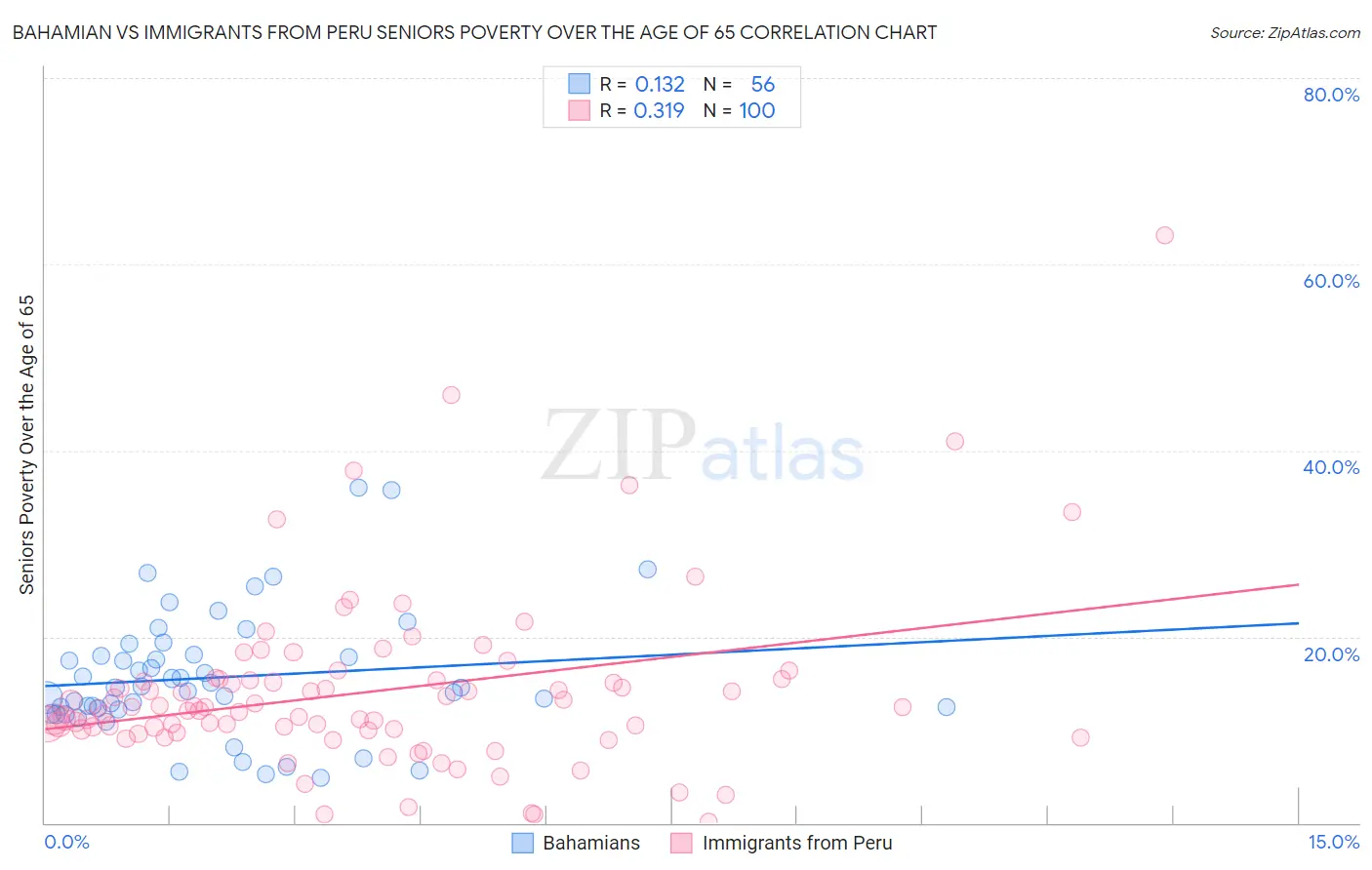Viewport: 1372px width, 870px height.
Task: Click the 80.0% y-axis label
Action: pos(1331,95)
